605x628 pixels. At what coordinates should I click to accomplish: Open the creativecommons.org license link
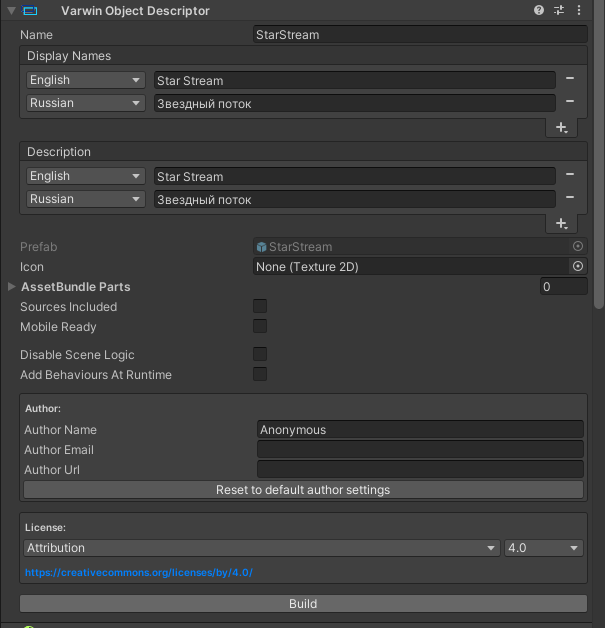pos(138,572)
